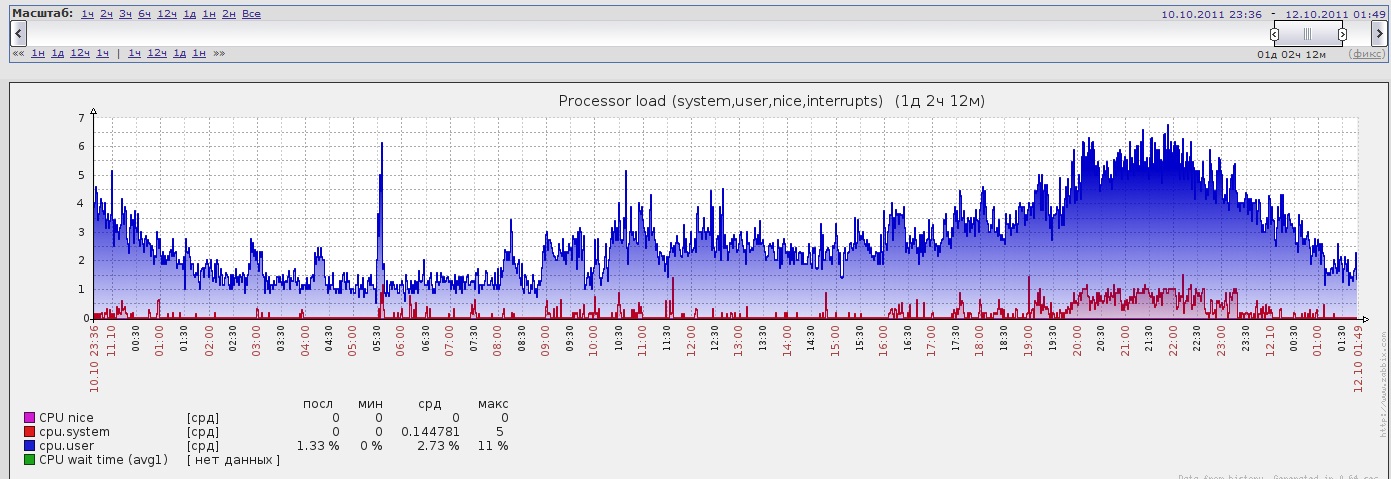The image size is (1391, 479).
Task: Toggle the (фикс) fixed period link
Action: coord(1367,53)
